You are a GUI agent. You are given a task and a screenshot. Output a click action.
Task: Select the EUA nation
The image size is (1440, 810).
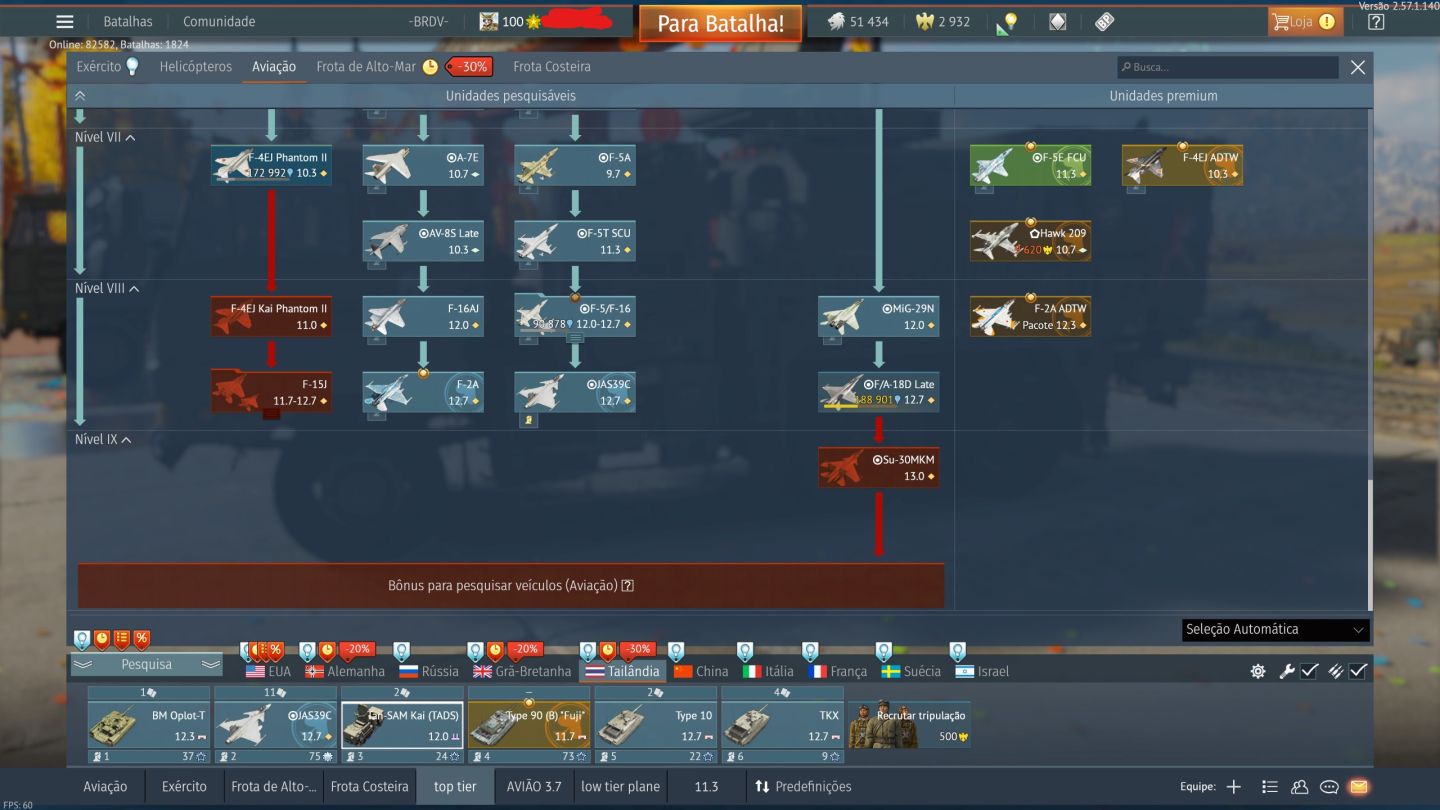[x=269, y=671]
